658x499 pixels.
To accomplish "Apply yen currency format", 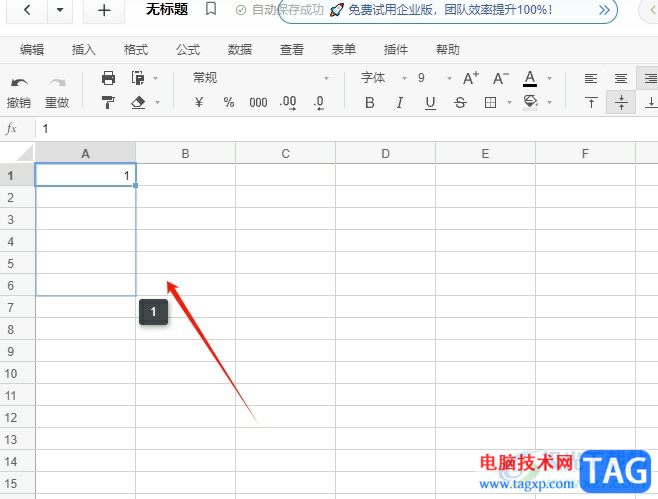I will pyautogui.click(x=199, y=102).
